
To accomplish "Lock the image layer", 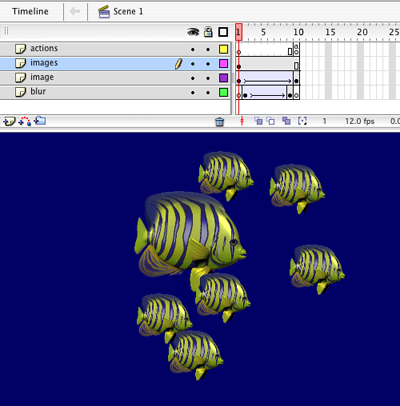I will click(x=208, y=78).
